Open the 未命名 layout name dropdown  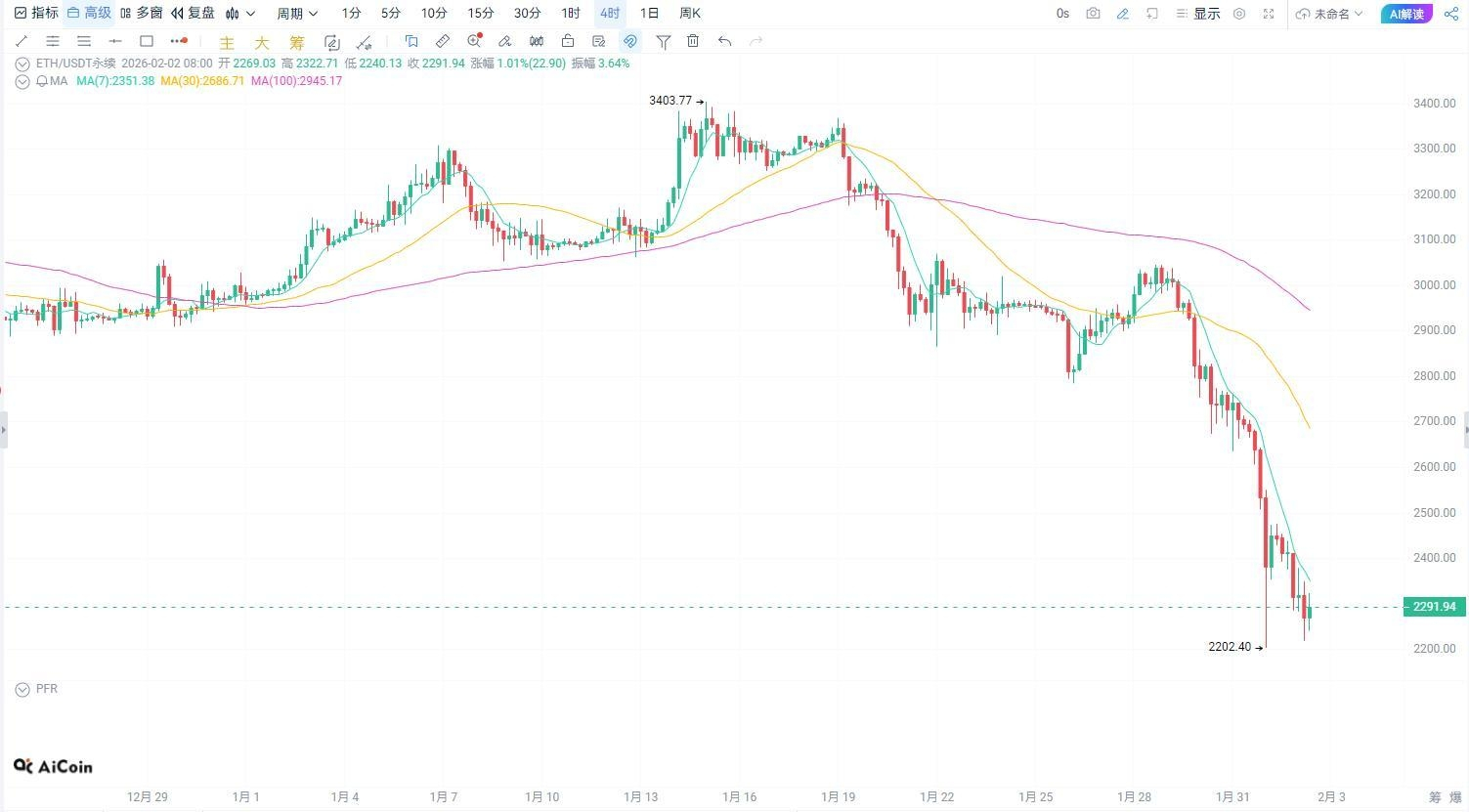1329,14
